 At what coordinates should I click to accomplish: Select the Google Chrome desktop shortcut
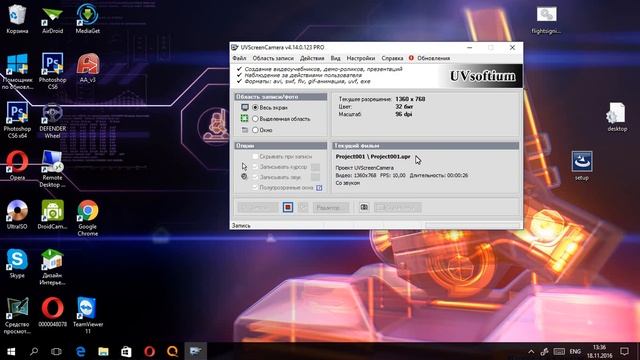point(87,218)
